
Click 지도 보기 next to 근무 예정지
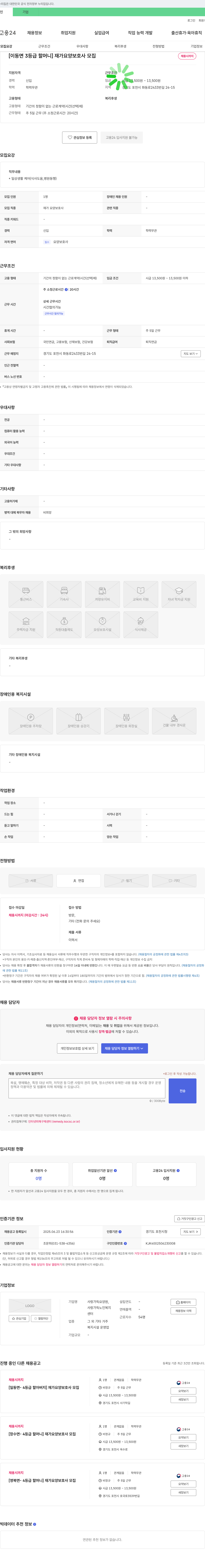190,354
